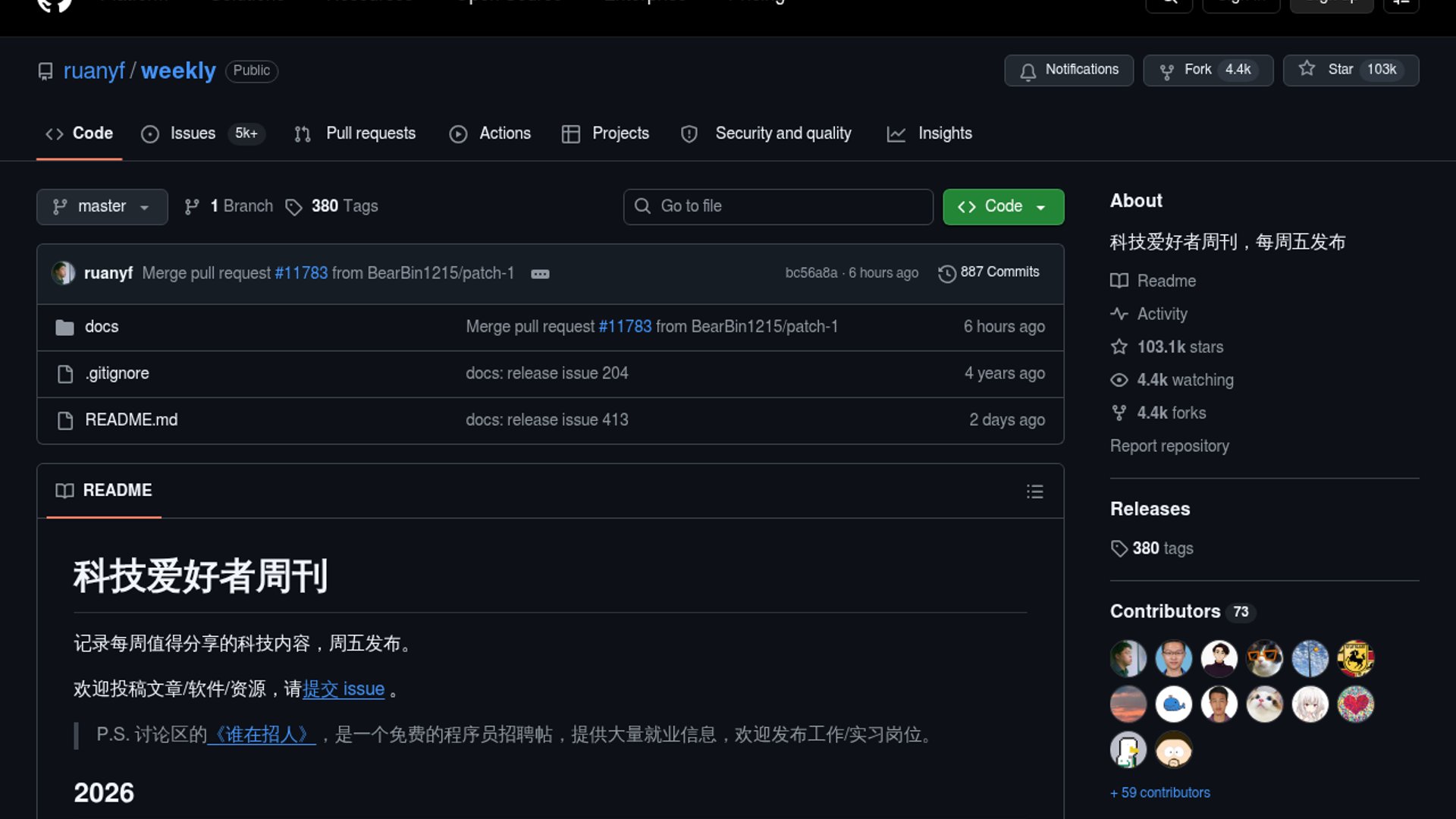Image resolution: width=1456 pixels, height=819 pixels.
Task: Click the Insights graph icon
Action: (896, 134)
